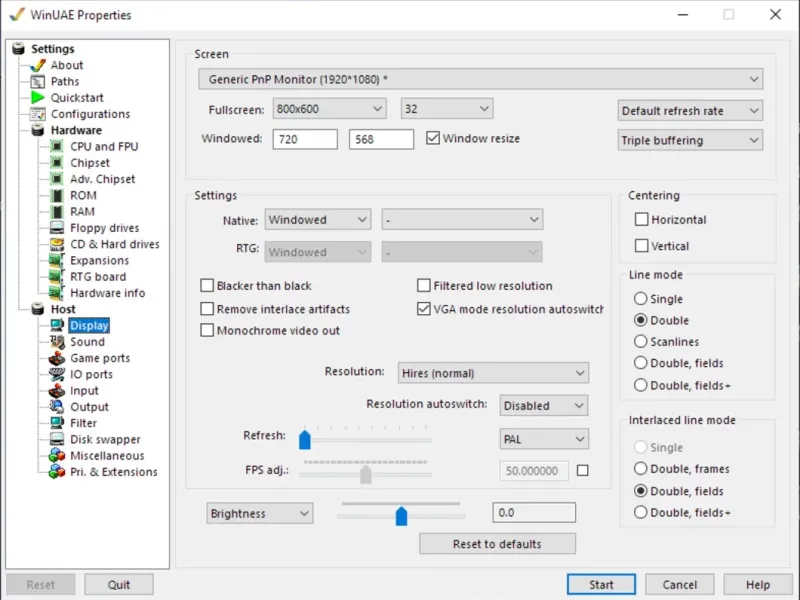Toggle the Window resize checkbox
The width and height of the screenshot is (800, 600).
[433, 138]
